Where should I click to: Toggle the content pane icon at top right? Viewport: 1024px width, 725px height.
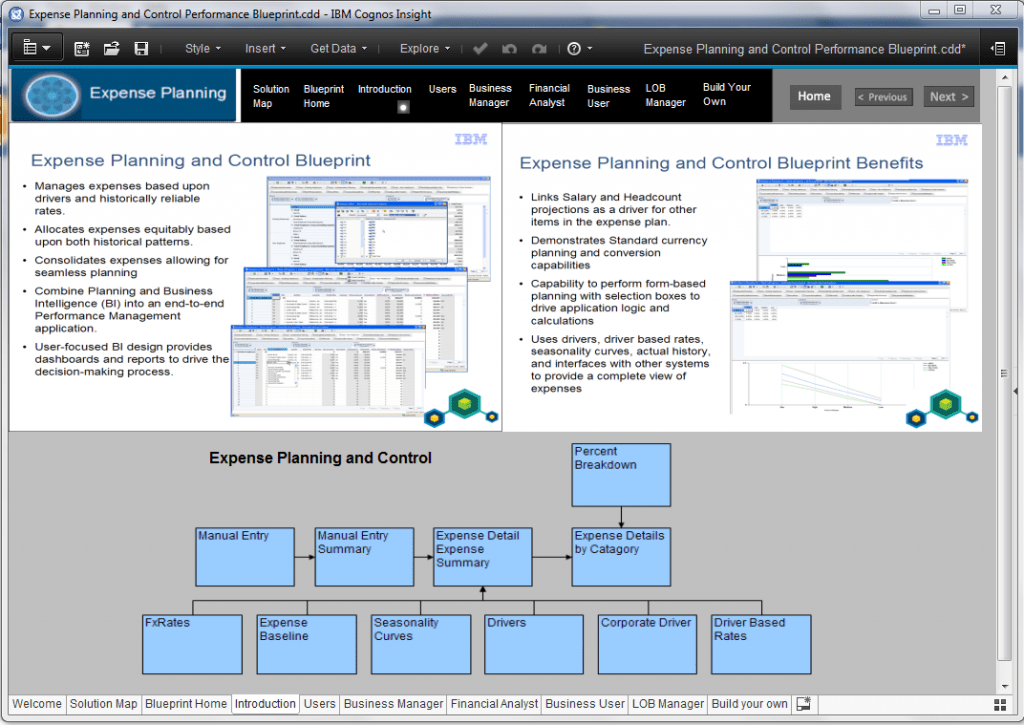click(x=998, y=48)
